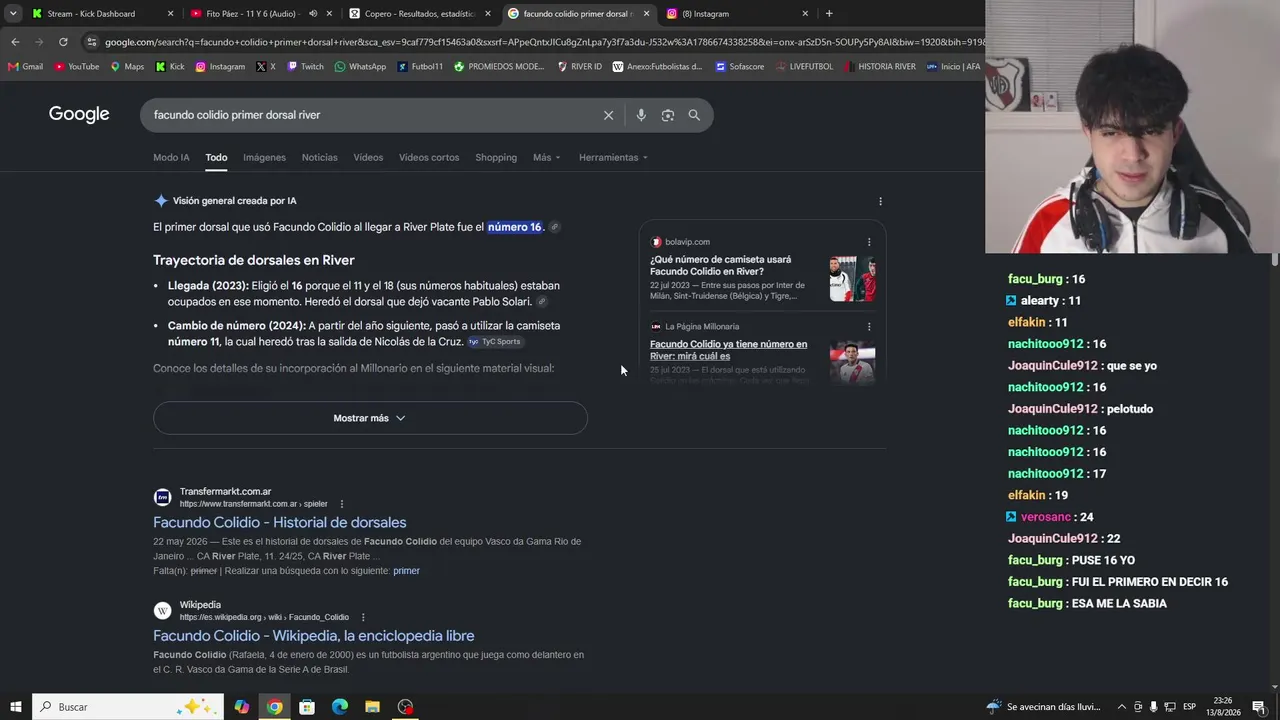The image size is (1280, 720).
Task: Show the source link after 'número 16'
Action: [555, 227]
